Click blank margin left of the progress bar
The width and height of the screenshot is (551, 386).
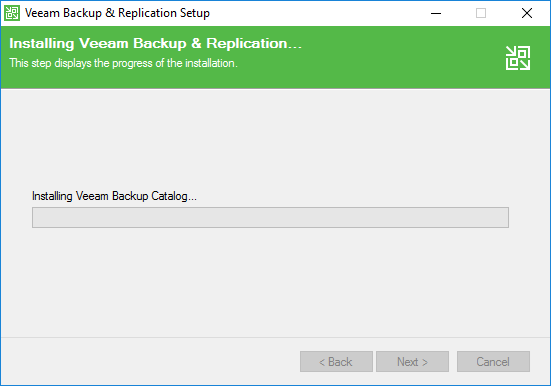[x=17, y=217]
